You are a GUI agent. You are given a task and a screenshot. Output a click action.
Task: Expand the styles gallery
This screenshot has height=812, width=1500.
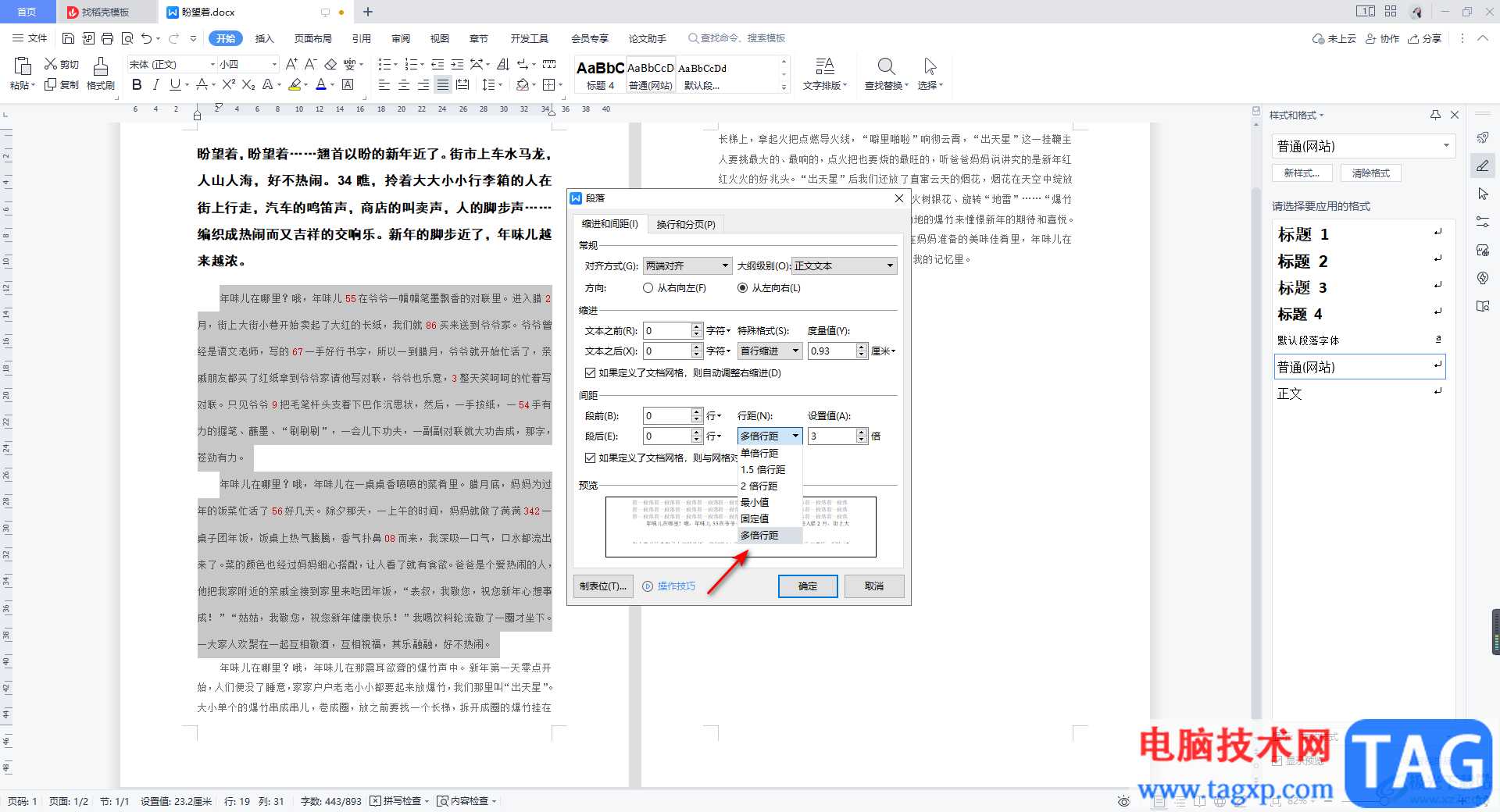(784, 87)
